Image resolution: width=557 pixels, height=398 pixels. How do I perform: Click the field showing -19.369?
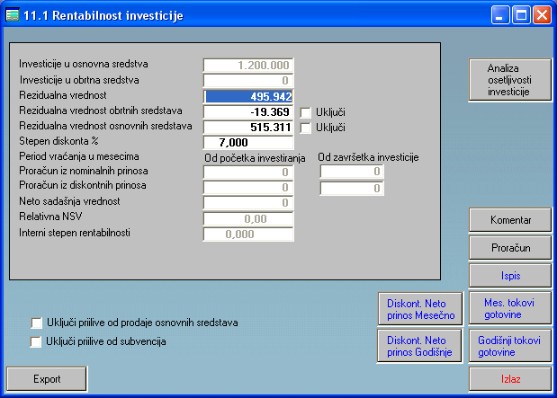coord(248,112)
